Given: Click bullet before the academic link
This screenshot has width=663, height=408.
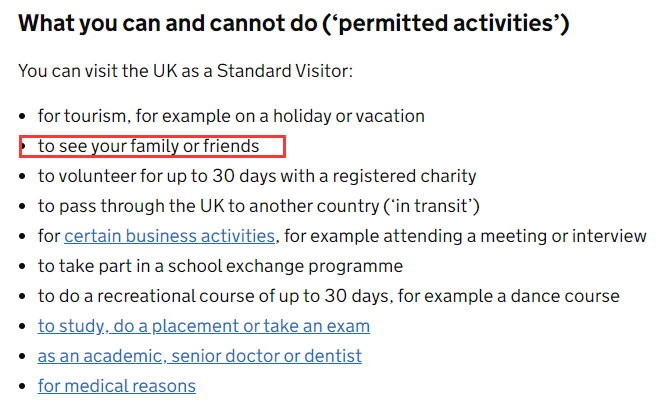Looking at the screenshot, I should pos(23,356).
